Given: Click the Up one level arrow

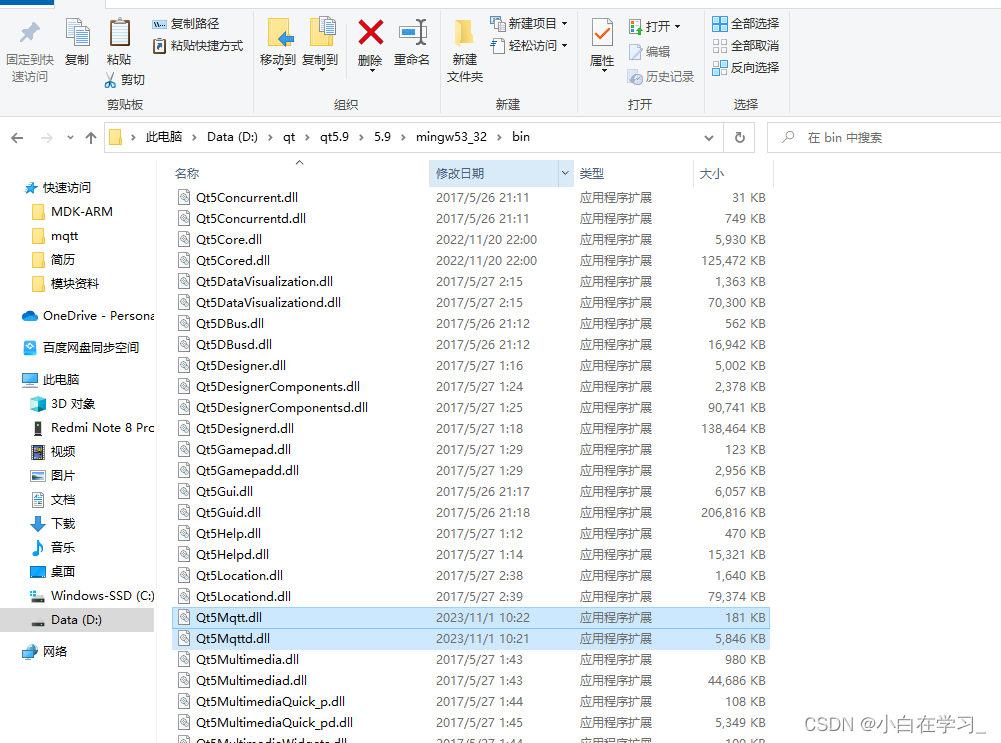Looking at the screenshot, I should pyautogui.click(x=91, y=137).
